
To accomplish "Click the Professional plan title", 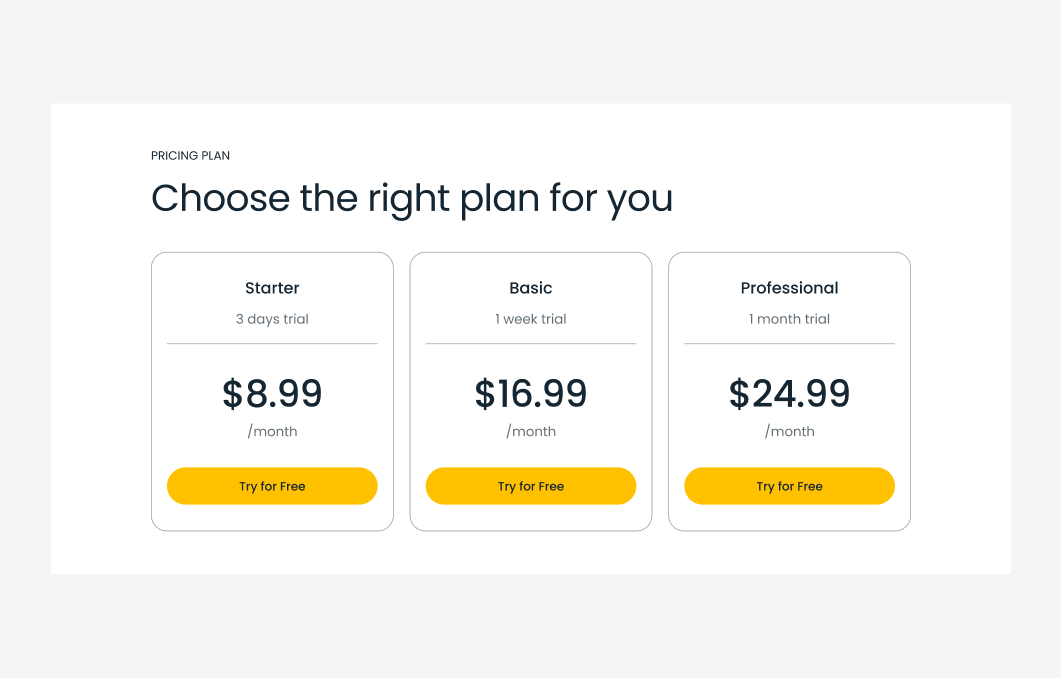I will [790, 288].
